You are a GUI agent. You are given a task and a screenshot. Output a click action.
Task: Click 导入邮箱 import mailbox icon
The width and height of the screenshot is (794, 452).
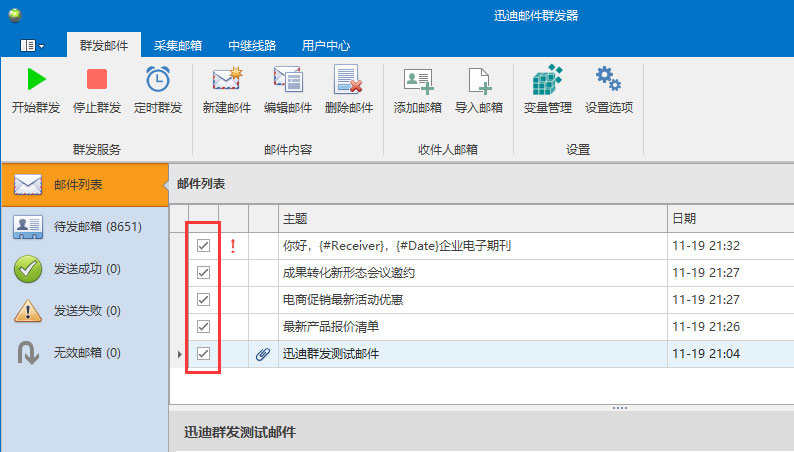pyautogui.click(x=479, y=80)
